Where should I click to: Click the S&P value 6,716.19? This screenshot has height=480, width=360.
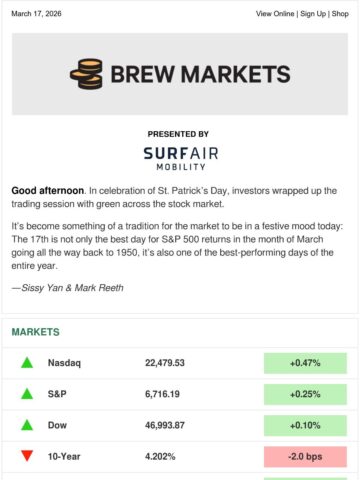[x=162, y=394]
